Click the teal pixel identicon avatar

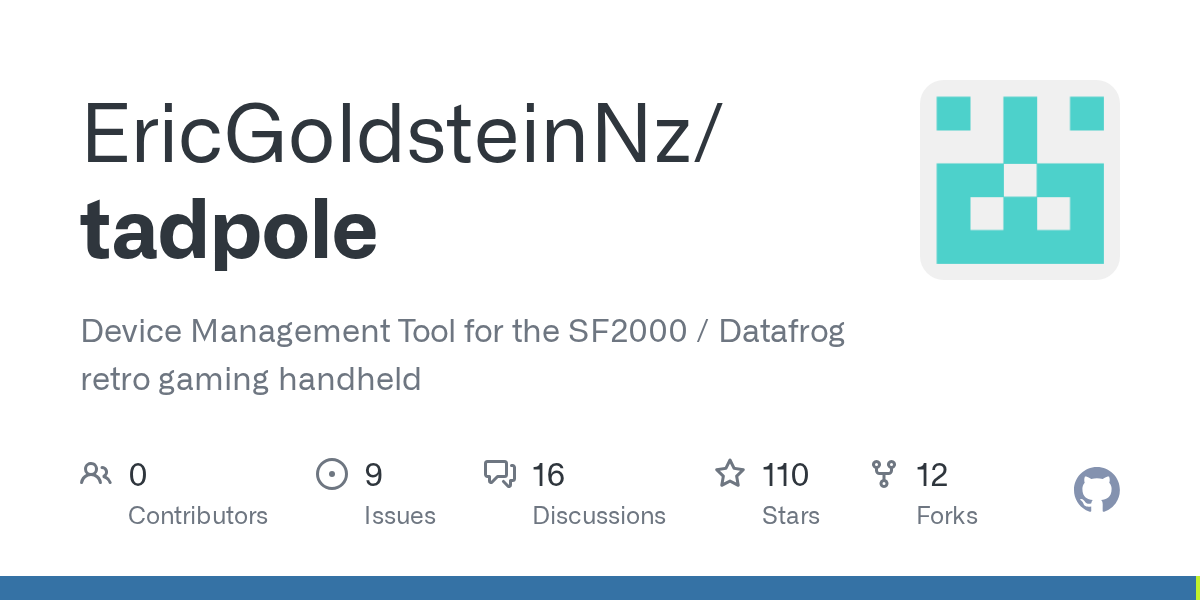point(1019,180)
